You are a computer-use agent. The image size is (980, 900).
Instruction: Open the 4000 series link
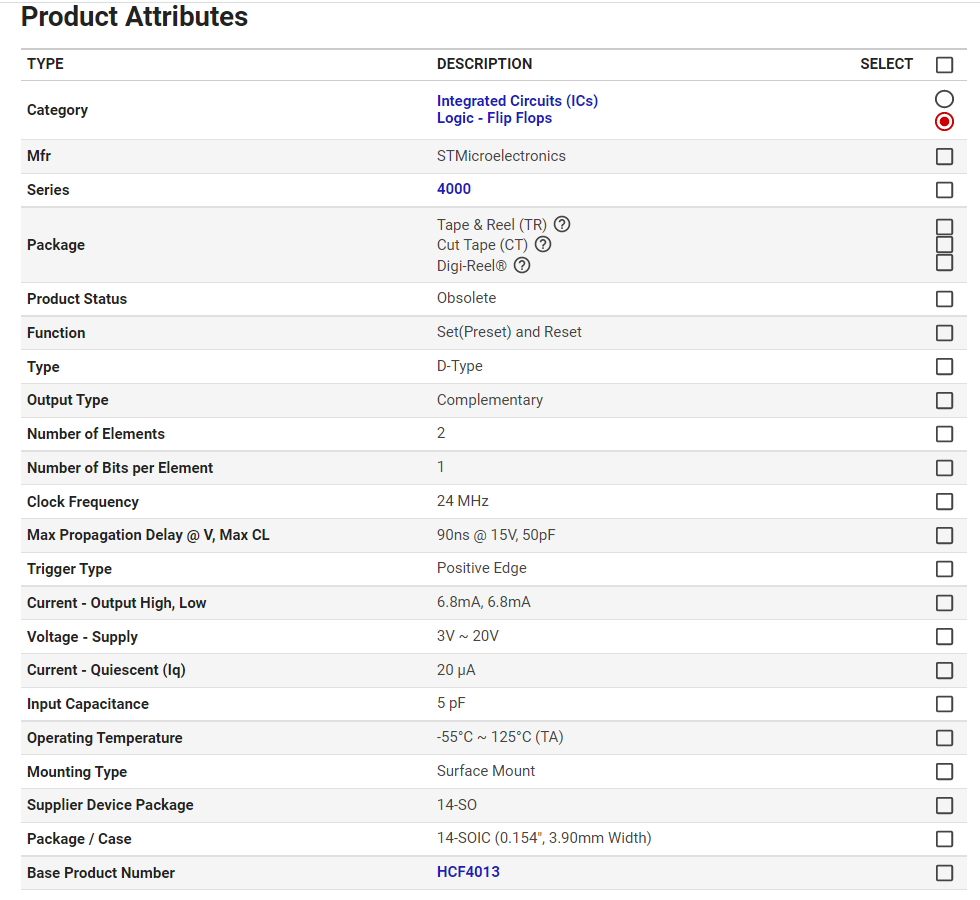pos(453,189)
